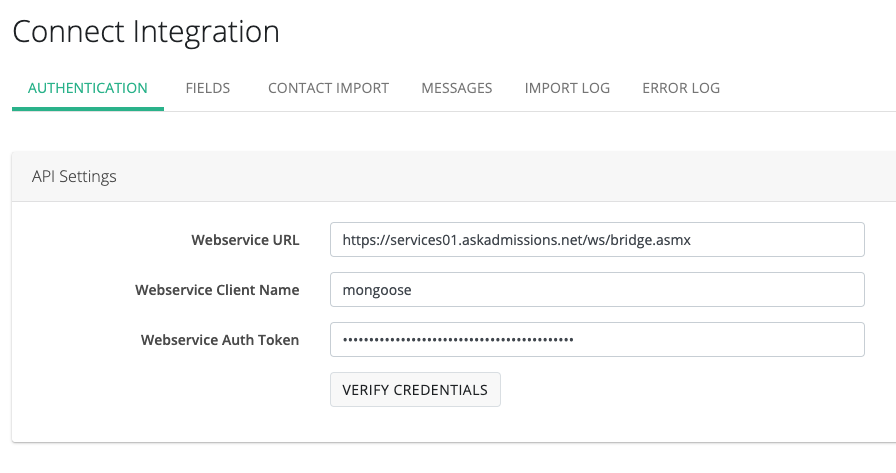Click the API Settings panel header
Image resolution: width=896 pixels, height=473 pixels.
click(75, 176)
